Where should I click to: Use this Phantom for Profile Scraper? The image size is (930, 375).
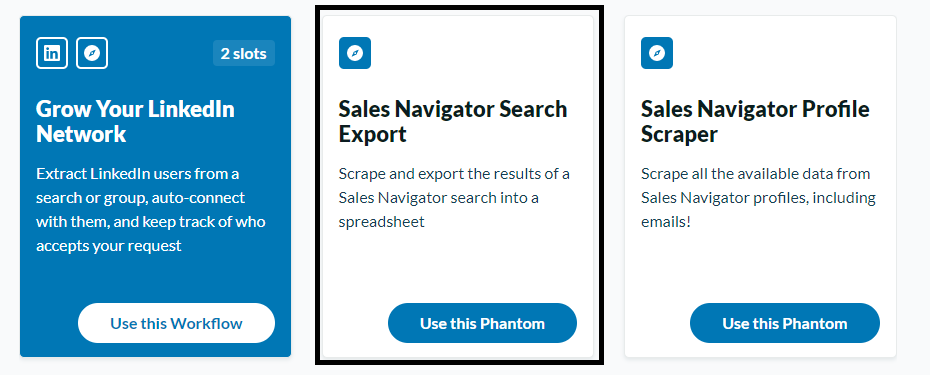tap(785, 323)
